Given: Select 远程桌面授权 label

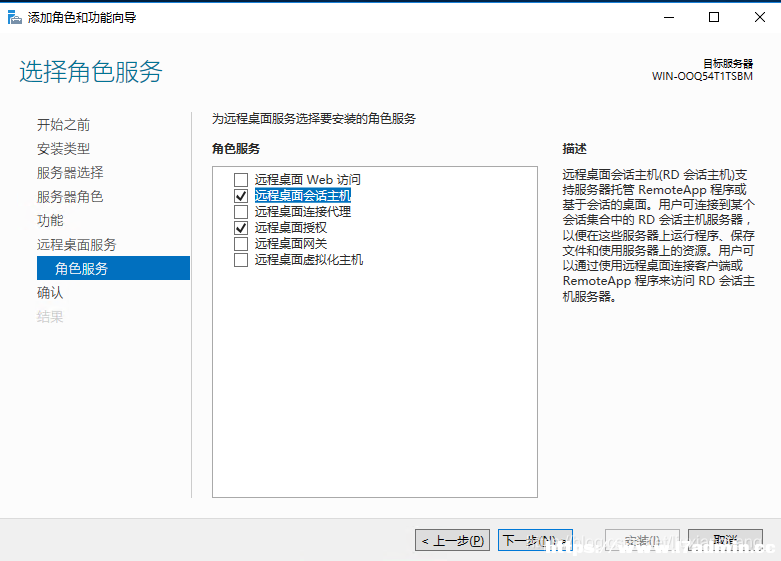Looking at the screenshot, I should [x=291, y=228].
